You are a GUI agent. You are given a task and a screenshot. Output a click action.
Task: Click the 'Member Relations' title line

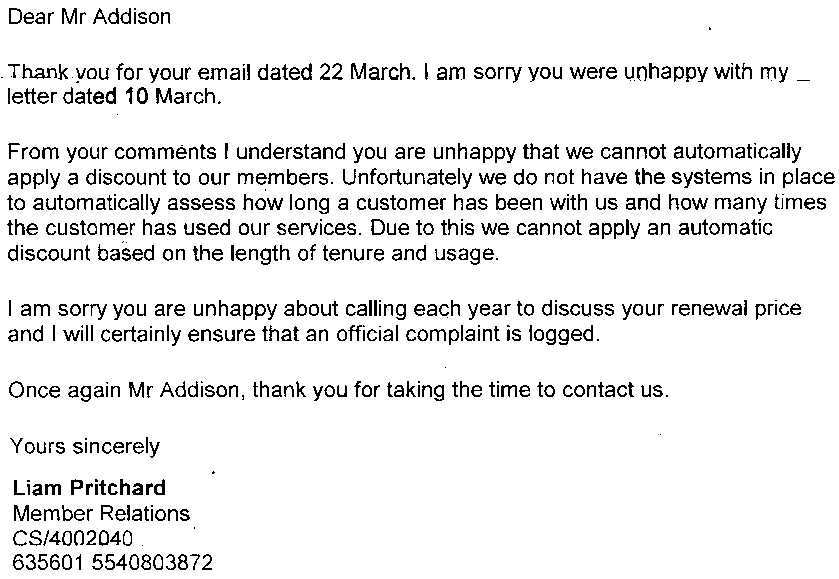tap(101, 514)
